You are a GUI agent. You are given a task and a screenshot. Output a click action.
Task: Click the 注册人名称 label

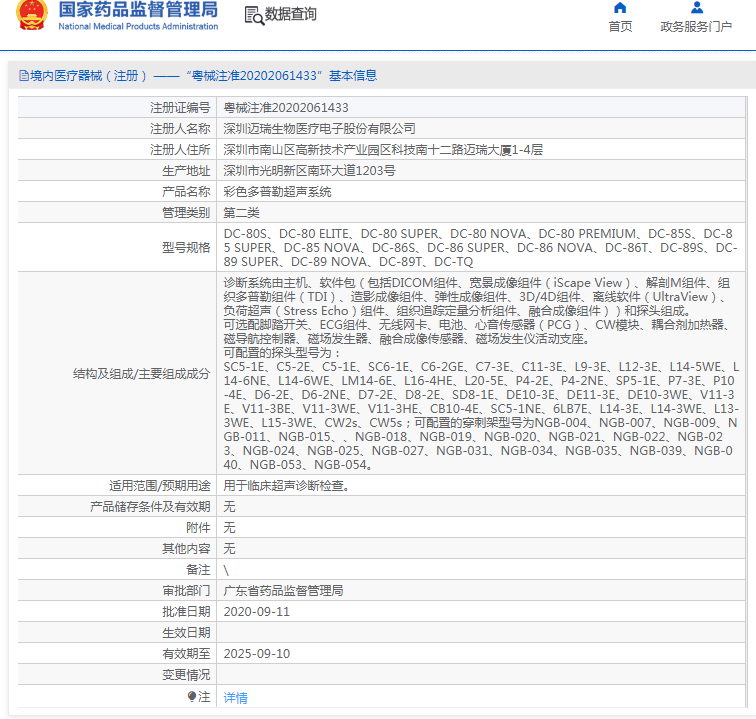180,129
